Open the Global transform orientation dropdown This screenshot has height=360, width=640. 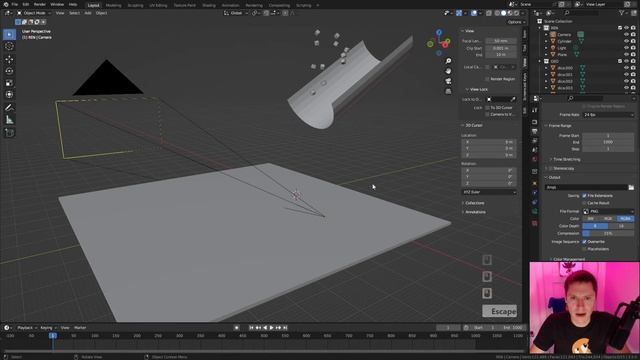(x=236, y=13)
